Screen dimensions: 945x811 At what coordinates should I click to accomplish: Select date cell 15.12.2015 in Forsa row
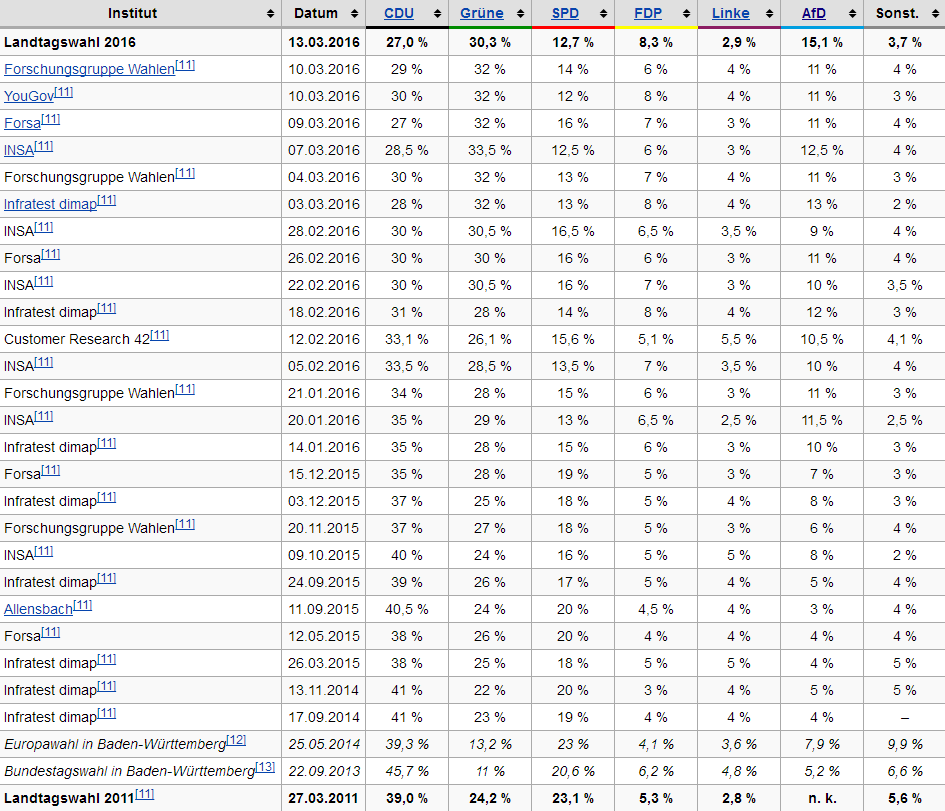324,475
